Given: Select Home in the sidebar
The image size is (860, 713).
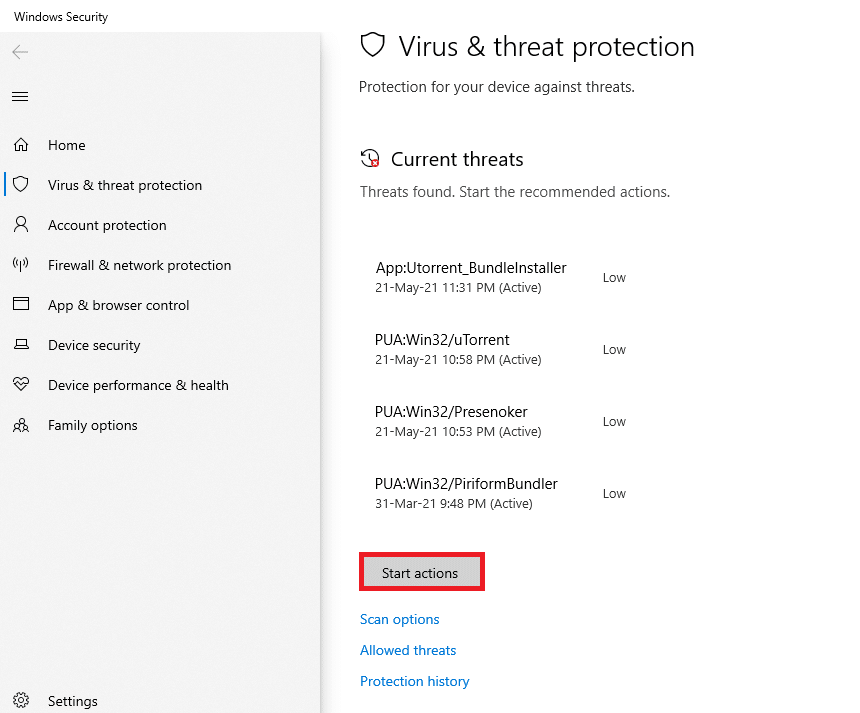Looking at the screenshot, I should [67, 145].
